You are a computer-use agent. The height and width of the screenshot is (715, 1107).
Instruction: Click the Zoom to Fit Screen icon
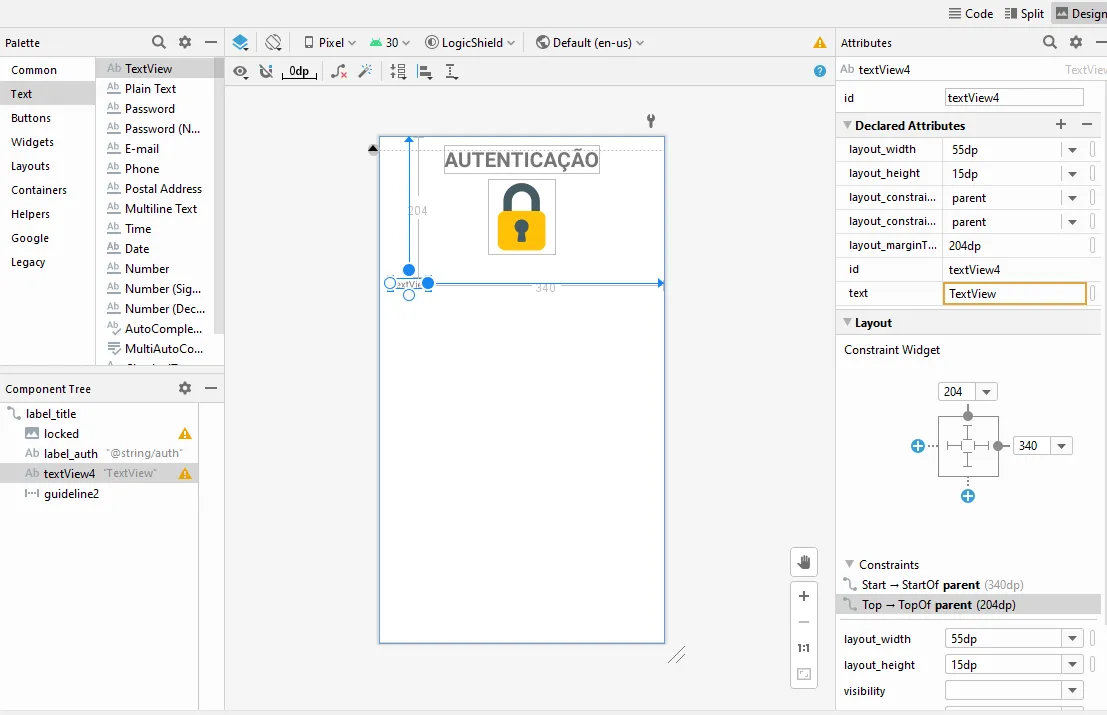coord(803,674)
